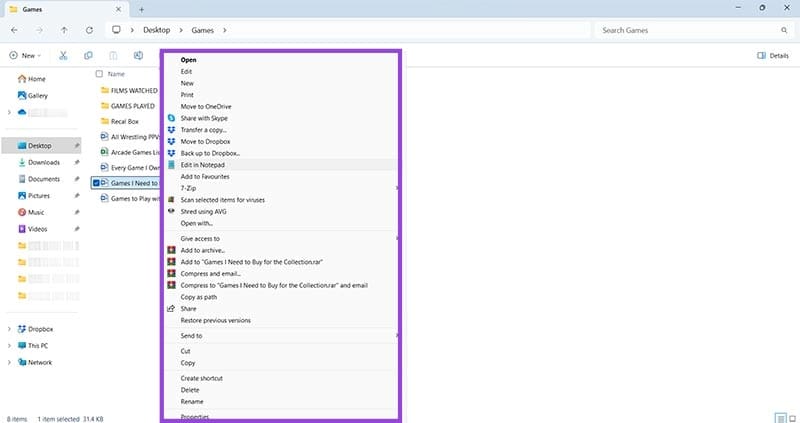The height and width of the screenshot is (423, 800).
Task: Click the Paste toolbar icon
Action: [x=113, y=56]
